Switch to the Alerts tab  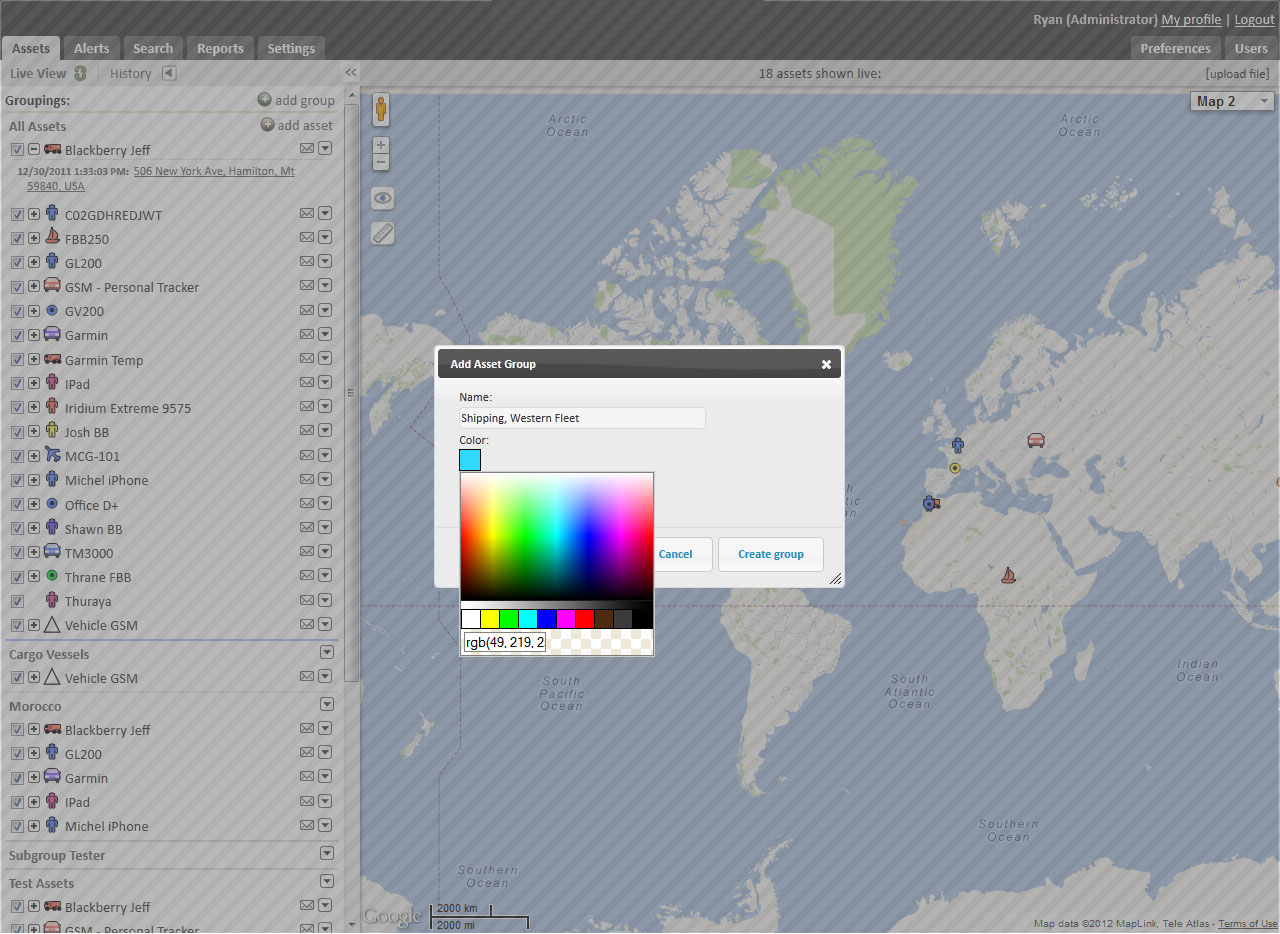[92, 48]
